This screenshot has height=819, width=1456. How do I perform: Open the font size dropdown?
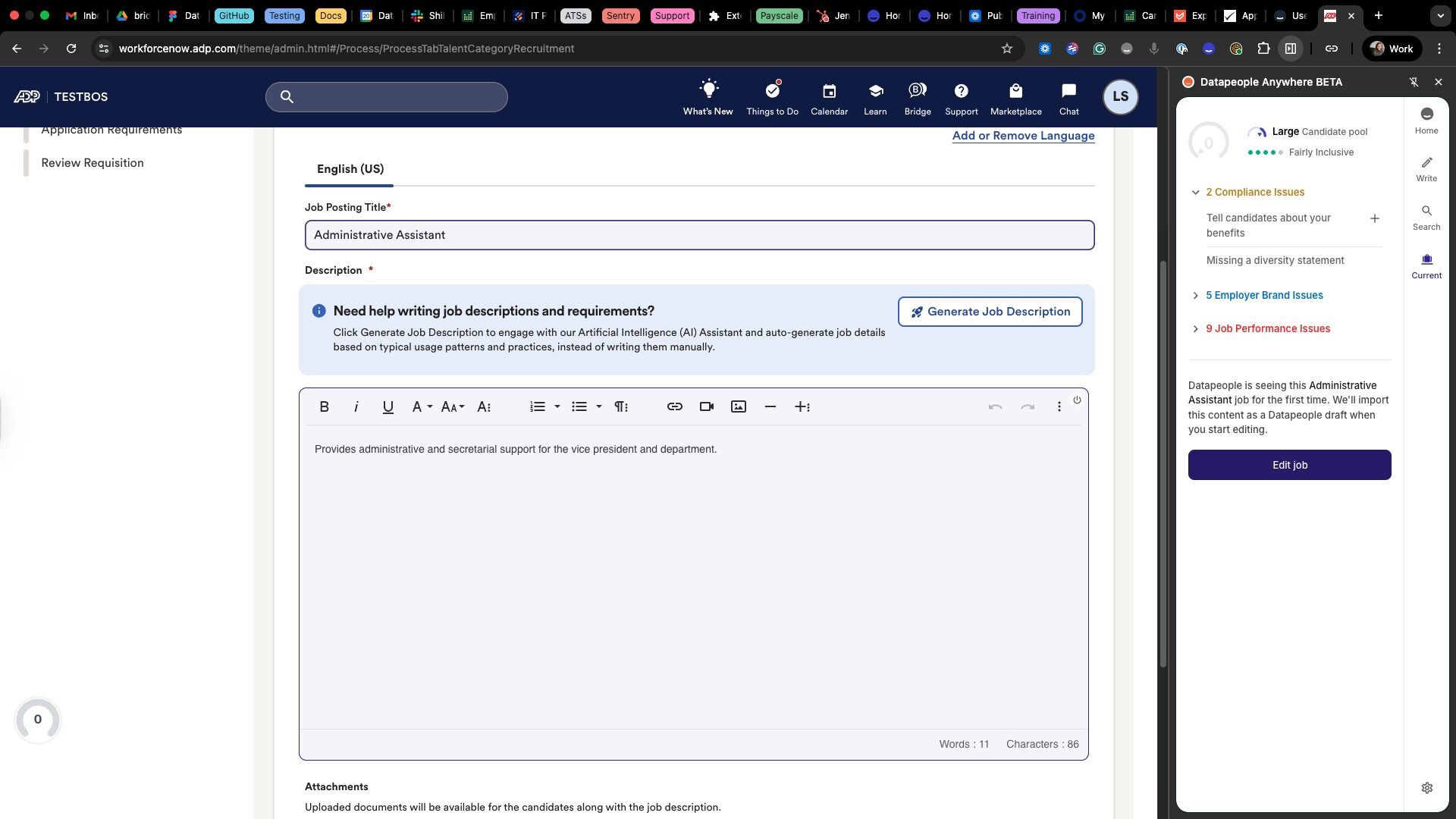click(x=453, y=407)
